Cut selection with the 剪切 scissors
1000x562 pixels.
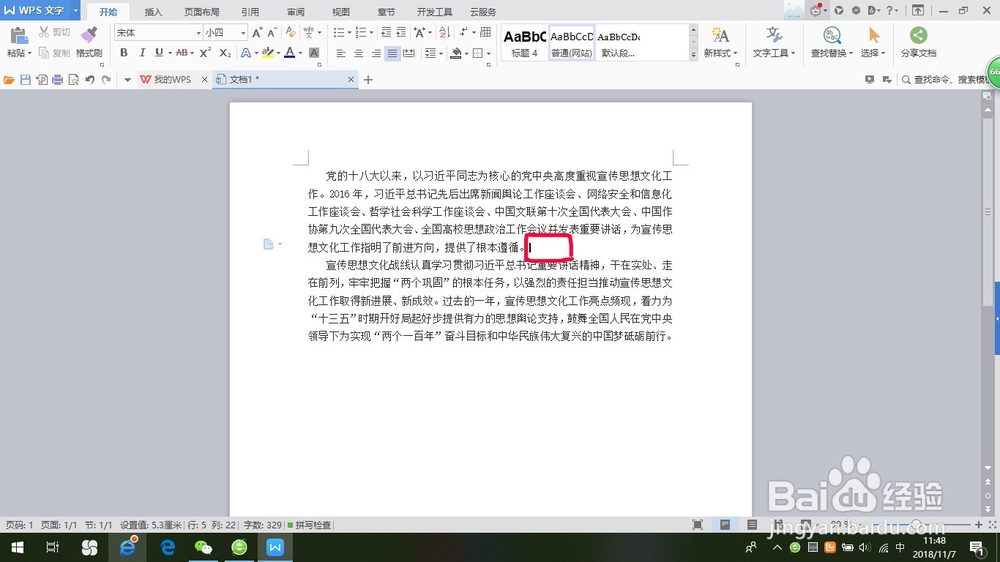point(54,32)
